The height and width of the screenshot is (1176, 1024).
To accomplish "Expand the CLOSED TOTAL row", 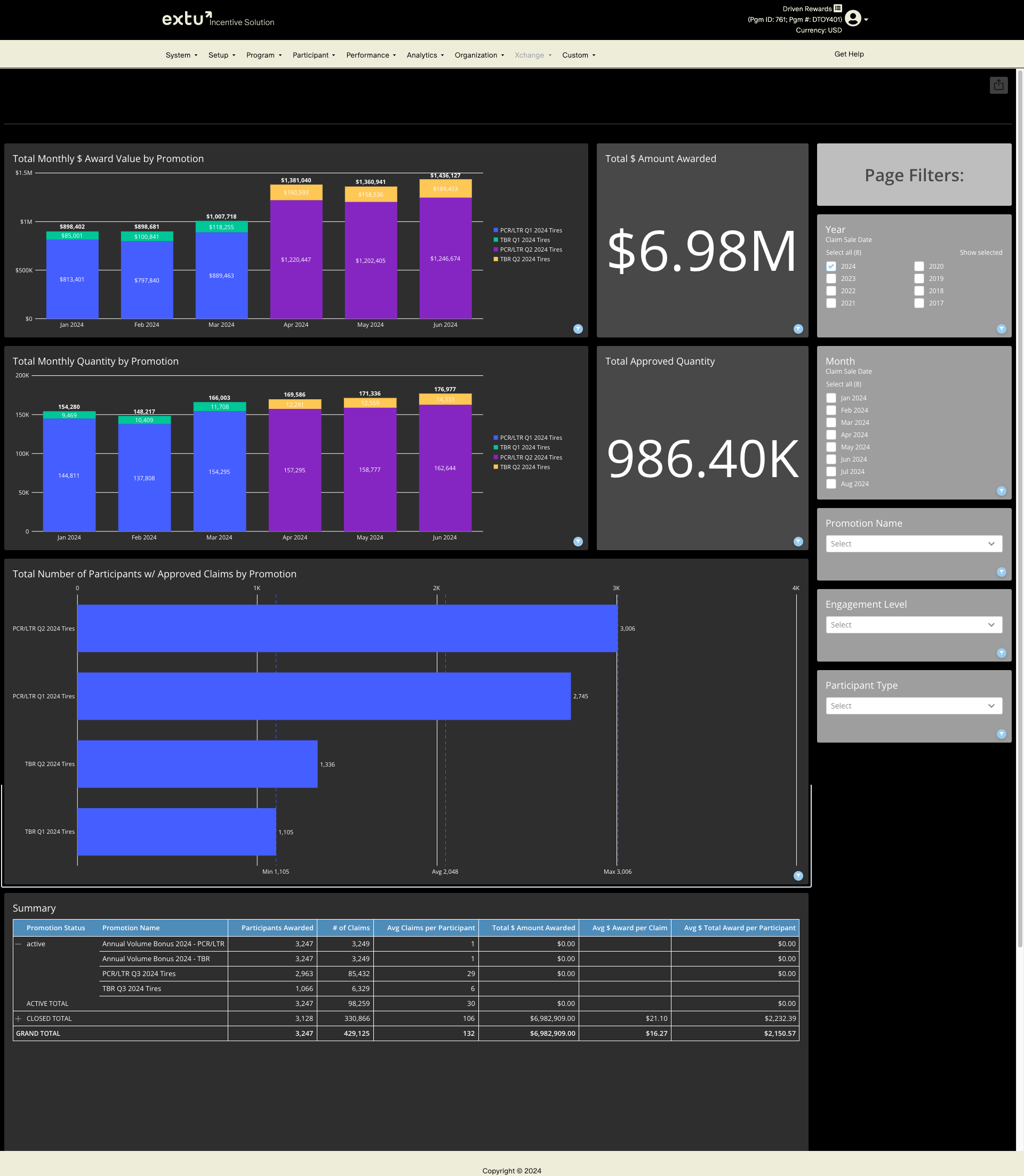I will (x=18, y=1018).
